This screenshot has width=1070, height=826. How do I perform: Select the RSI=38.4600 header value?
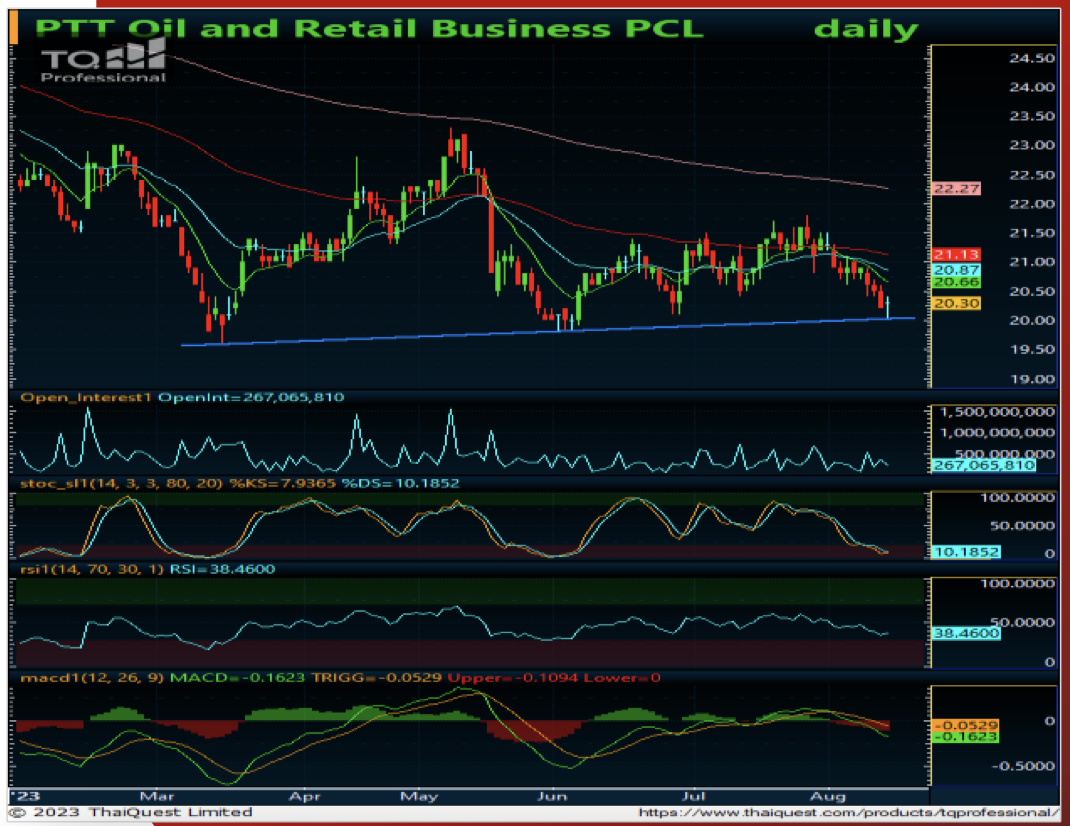click(222, 569)
